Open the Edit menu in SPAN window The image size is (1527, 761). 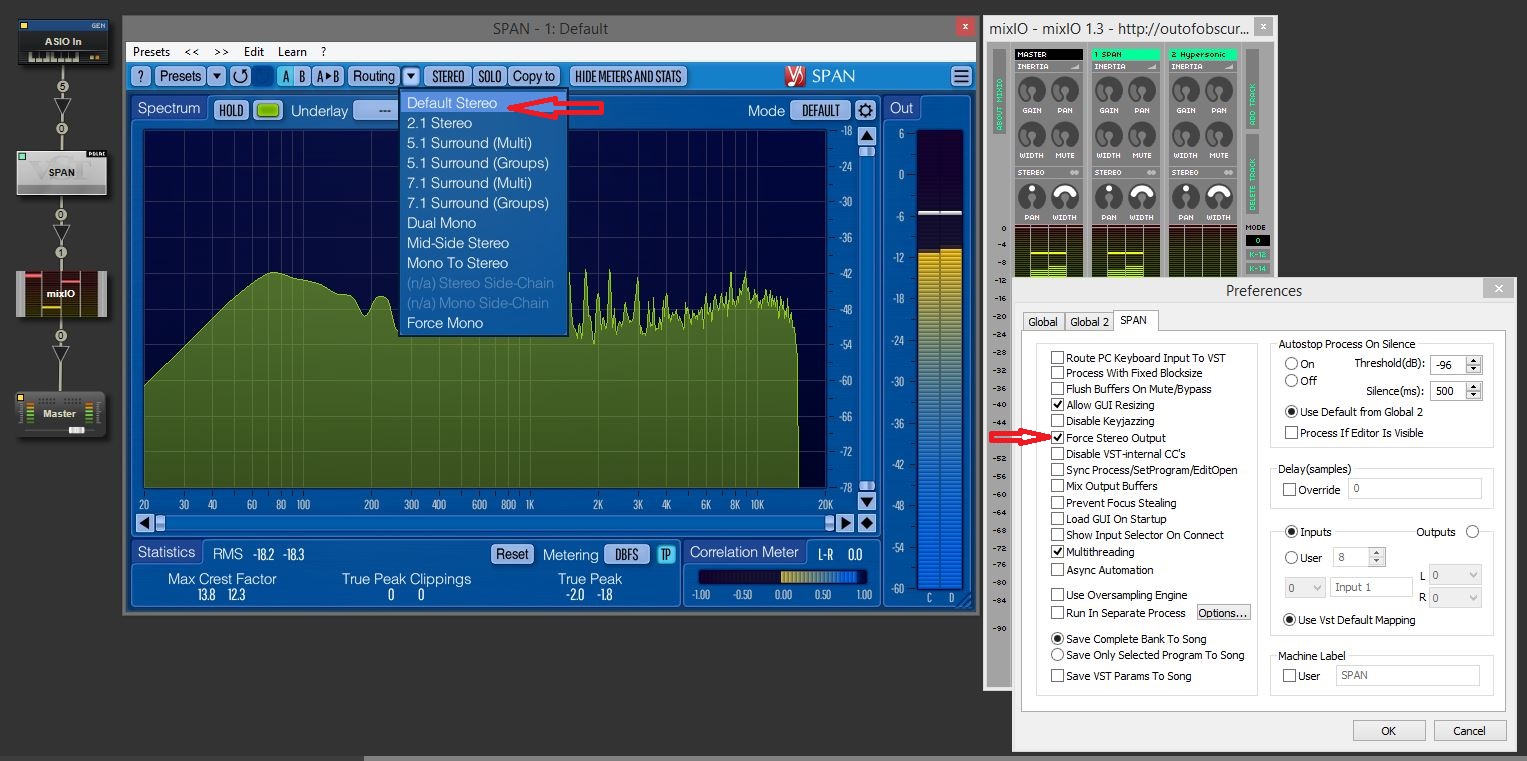click(254, 52)
